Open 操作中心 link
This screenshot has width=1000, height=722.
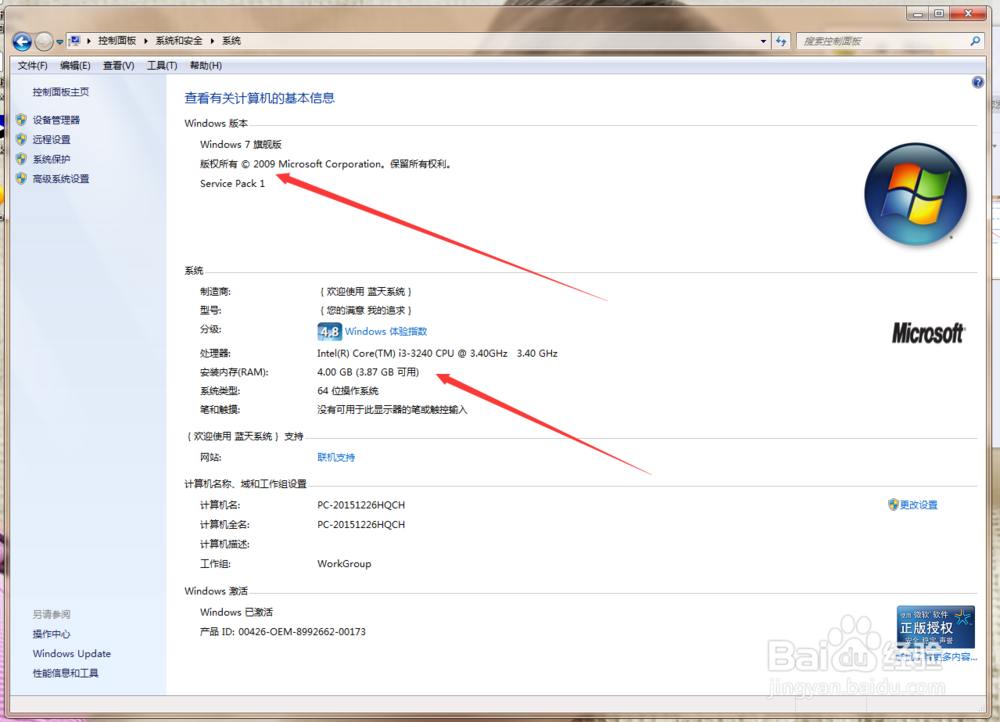(x=52, y=634)
